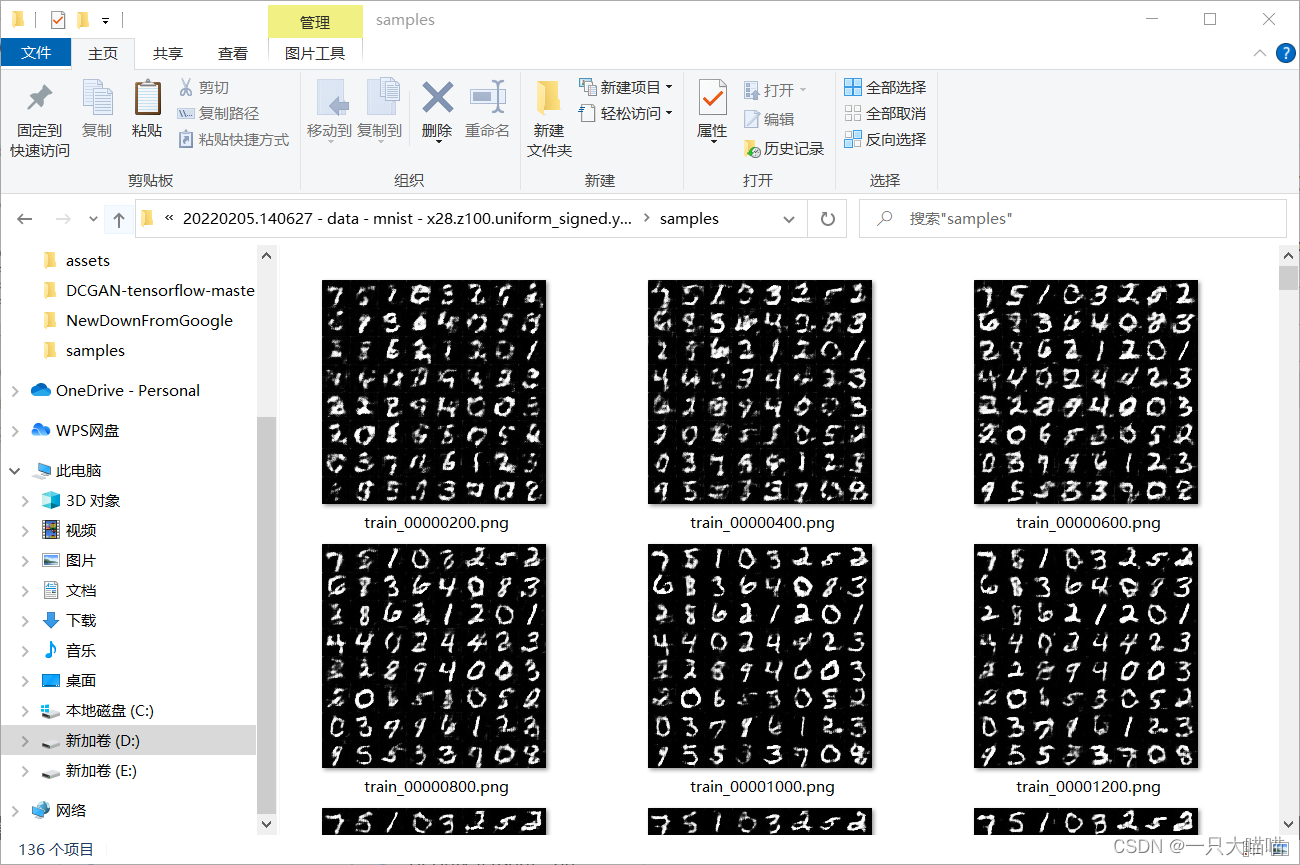This screenshot has height=865, width=1300.
Task: Click the samples breadcrumb in address bar
Action: (x=689, y=219)
